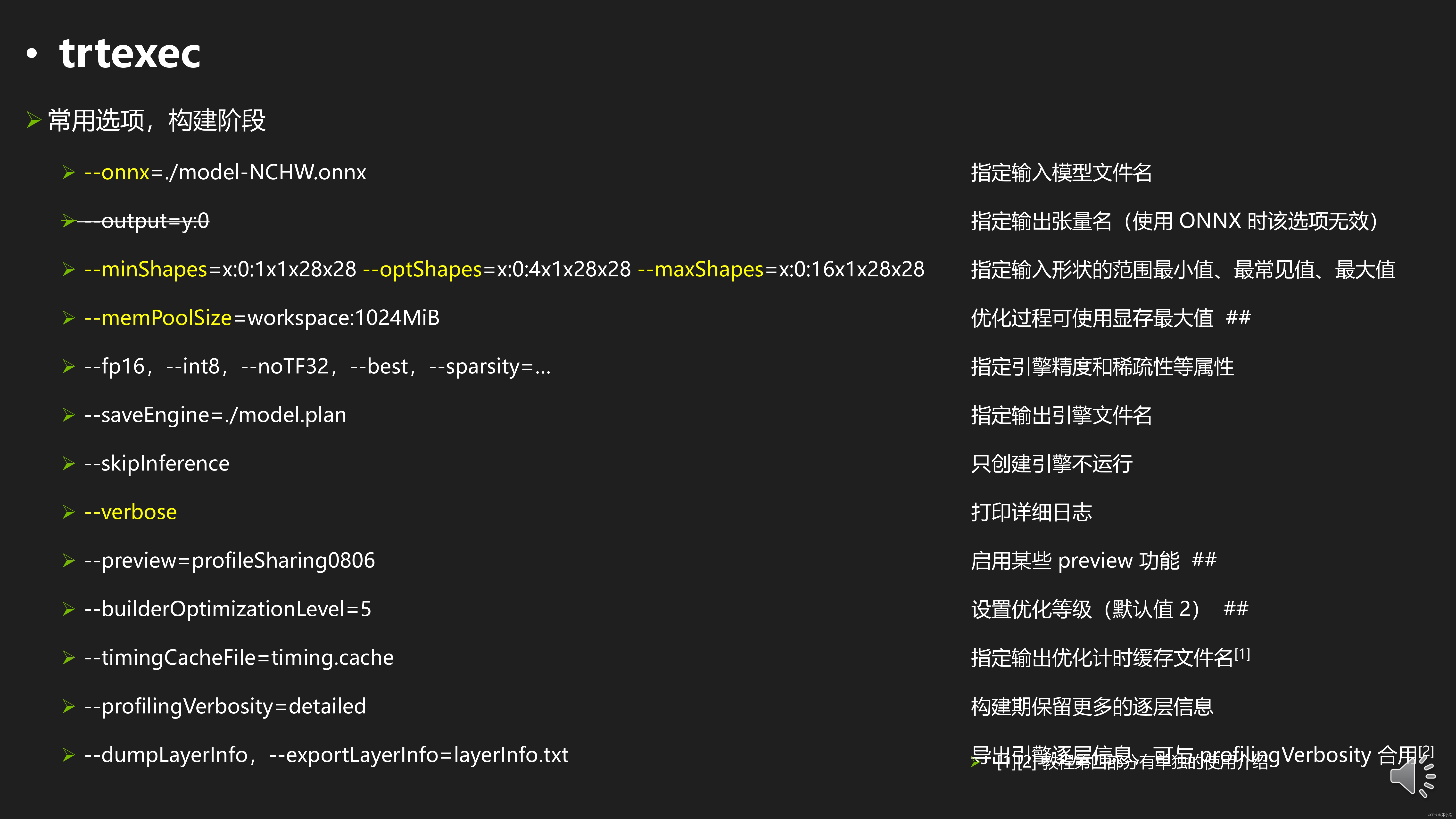This screenshot has width=1456, height=819.
Task: Click the green arrow beside --onnx option
Action: click(68, 172)
